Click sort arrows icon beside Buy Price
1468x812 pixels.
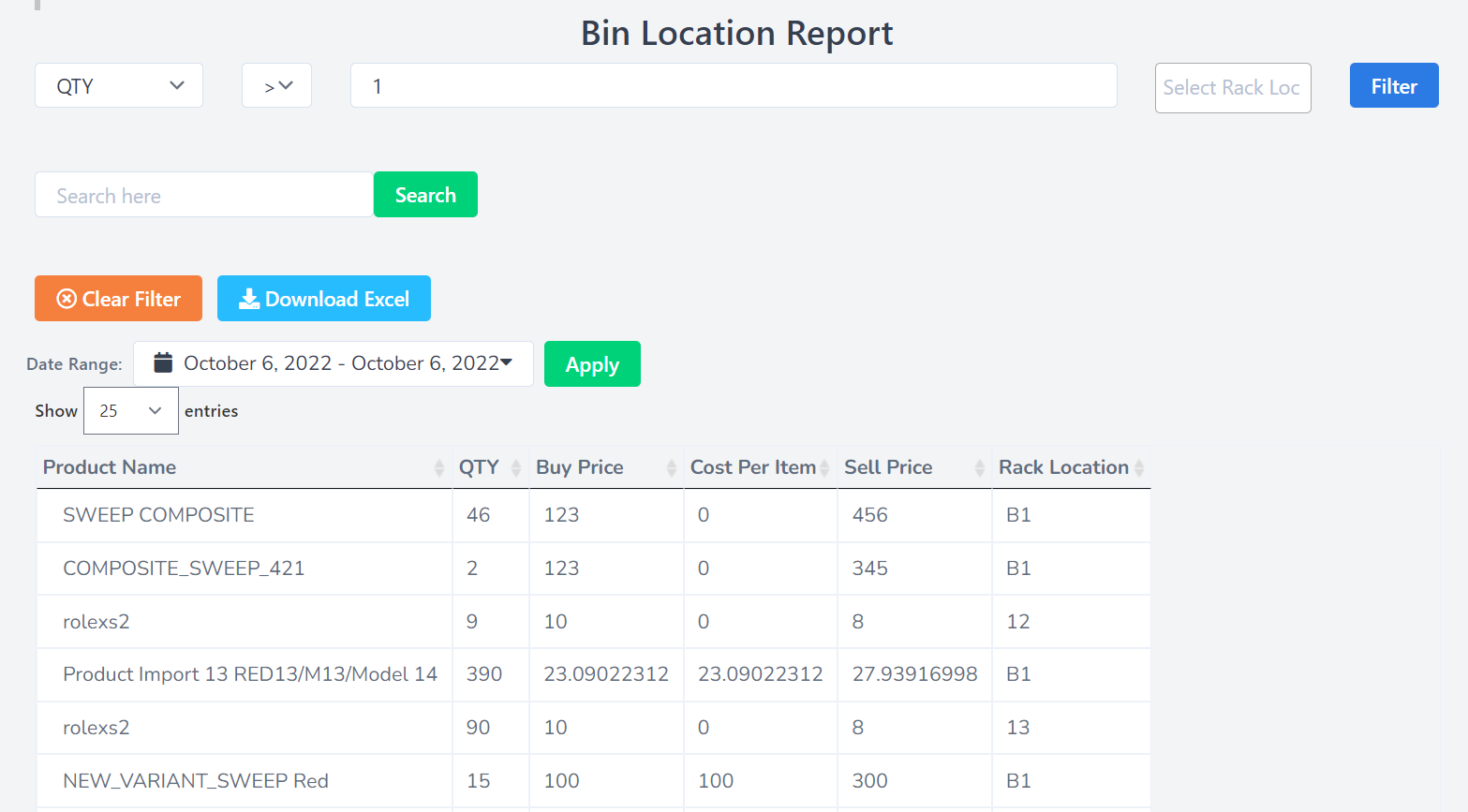(x=672, y=468)
